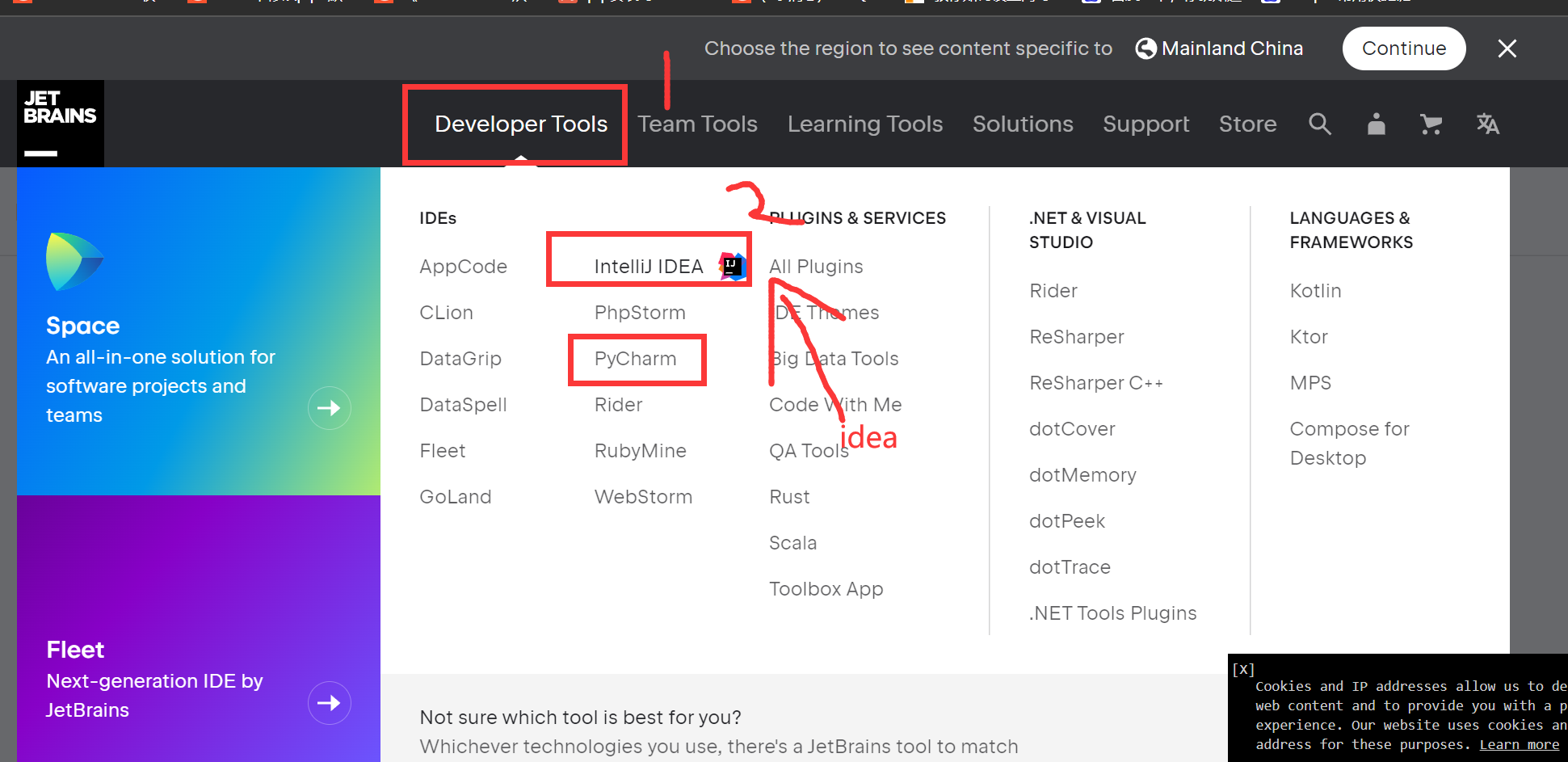Open the Store page
The image size is (1568, 762).
pos(1247,124)
